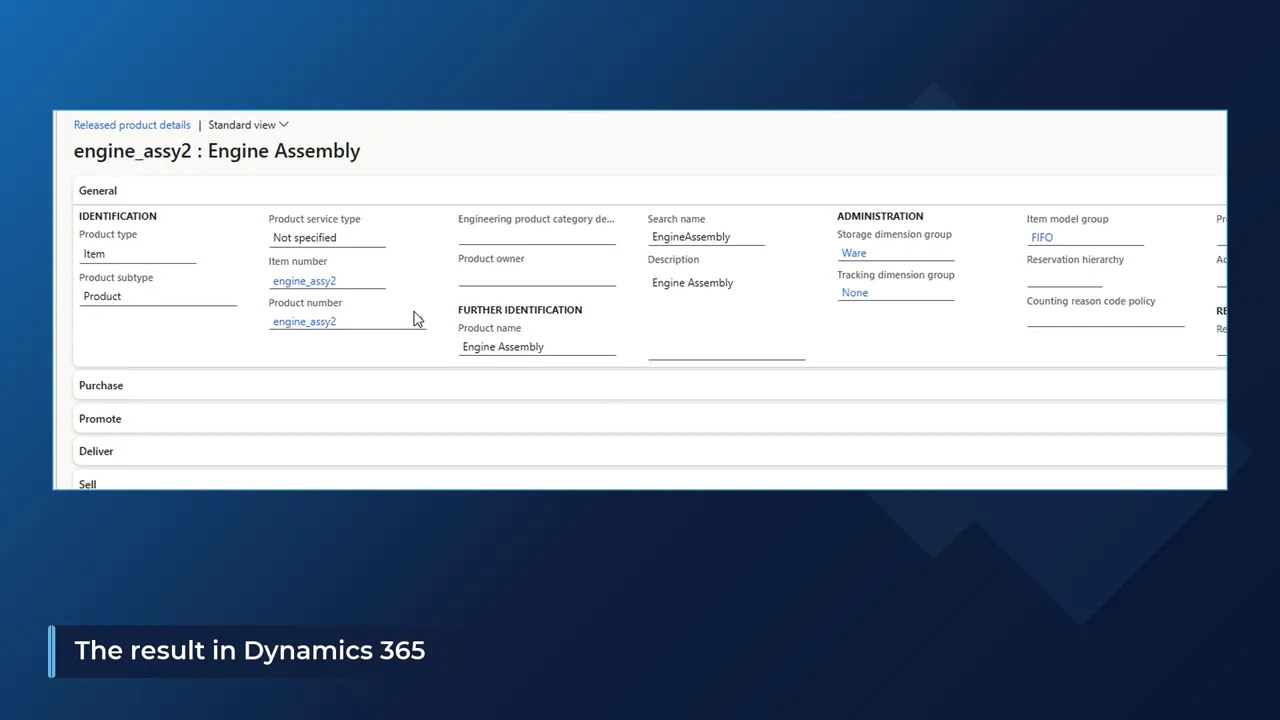
Task: Collapse the General section header
Action: (650, 190)
